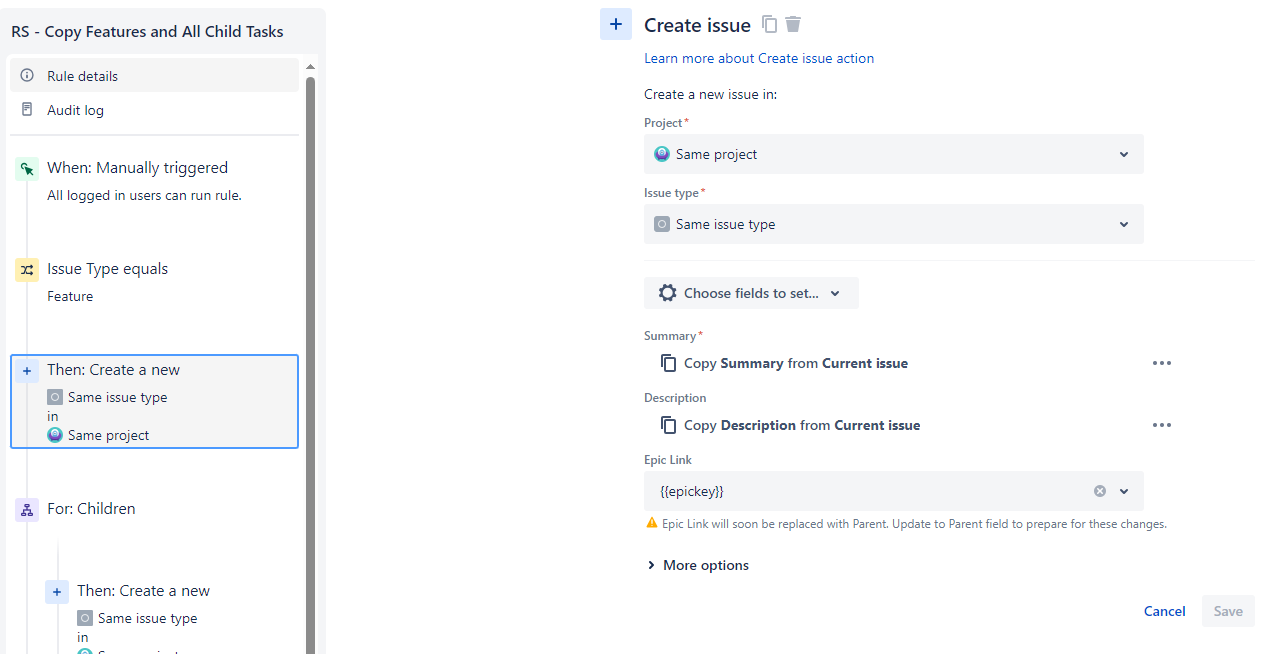Open the Project dropdown

894,154
